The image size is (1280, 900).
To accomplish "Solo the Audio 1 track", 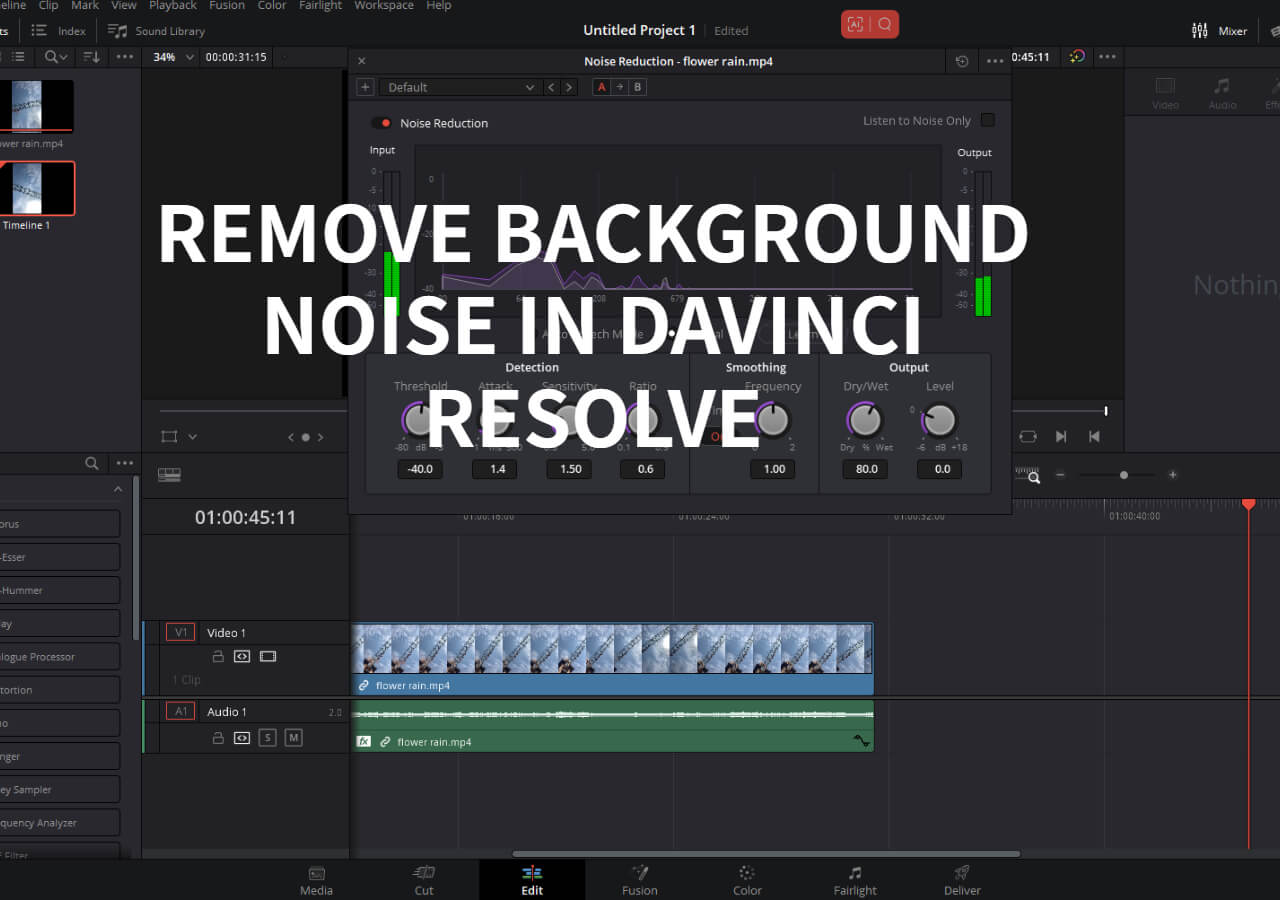I will pyautogui.click(x=267, y=738).
